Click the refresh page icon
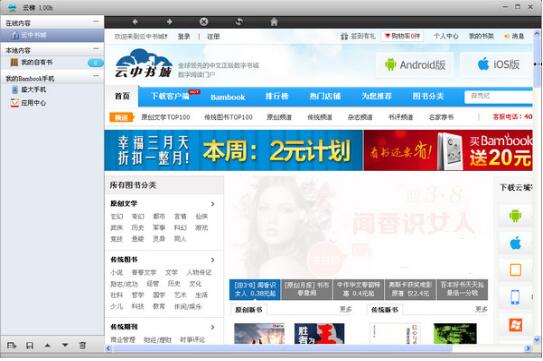The height and width of the screenshot is (361, 543). tap(239, 22)
